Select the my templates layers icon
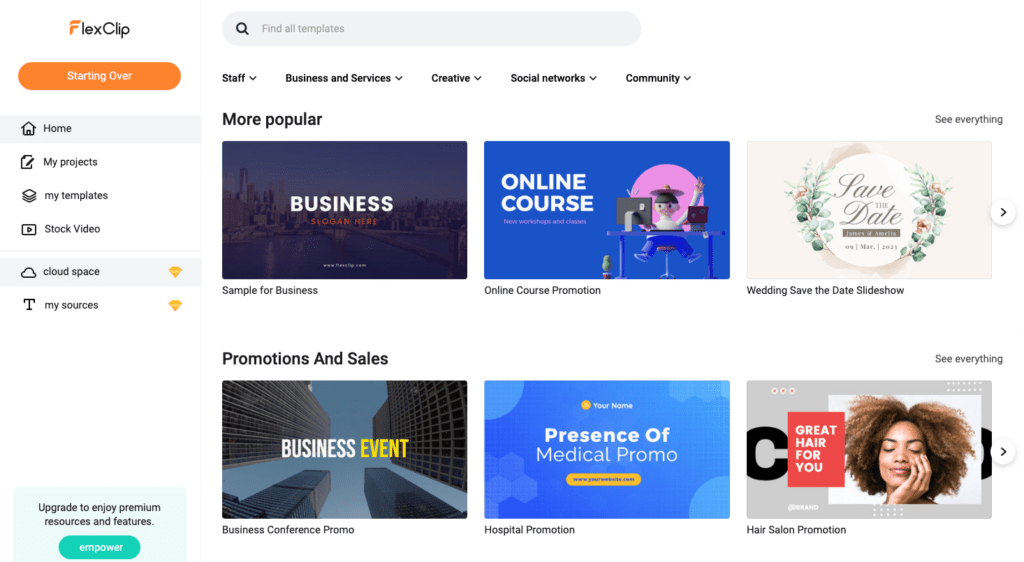Screen dimensions: 1024x562 point(29,196)
